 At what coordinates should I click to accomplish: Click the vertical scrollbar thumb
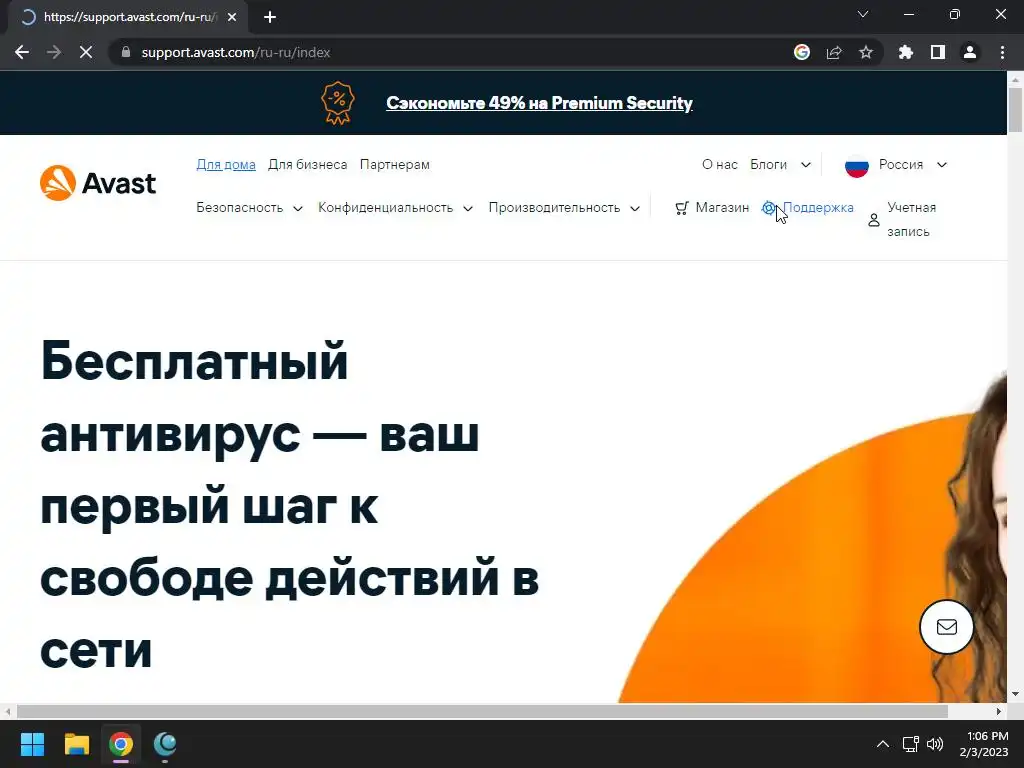[x=1016, y=109]
